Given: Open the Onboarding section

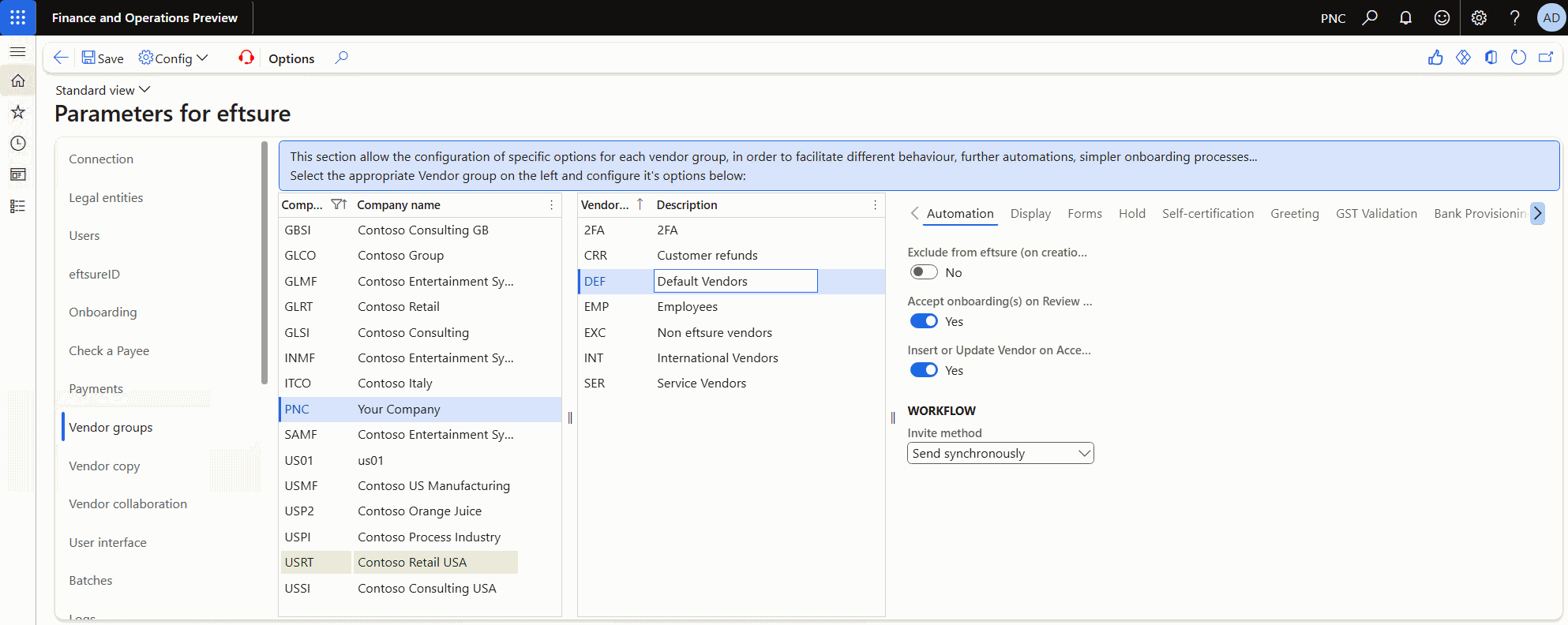Looking at the screenshot, I should tap(103, 312).
